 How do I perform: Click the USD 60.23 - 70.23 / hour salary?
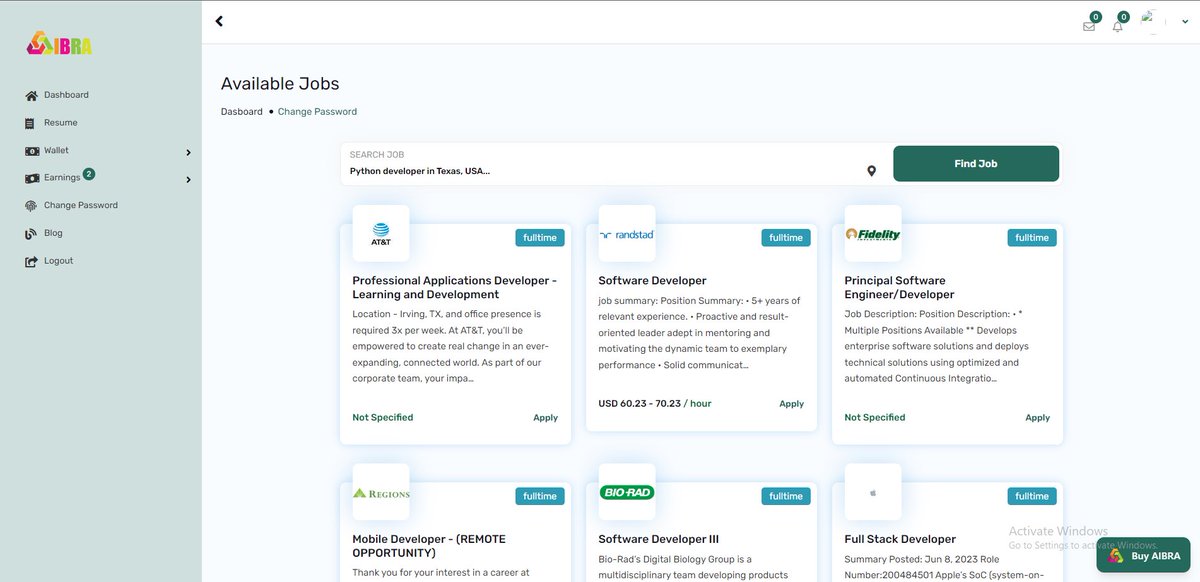(x=655, y=404)
